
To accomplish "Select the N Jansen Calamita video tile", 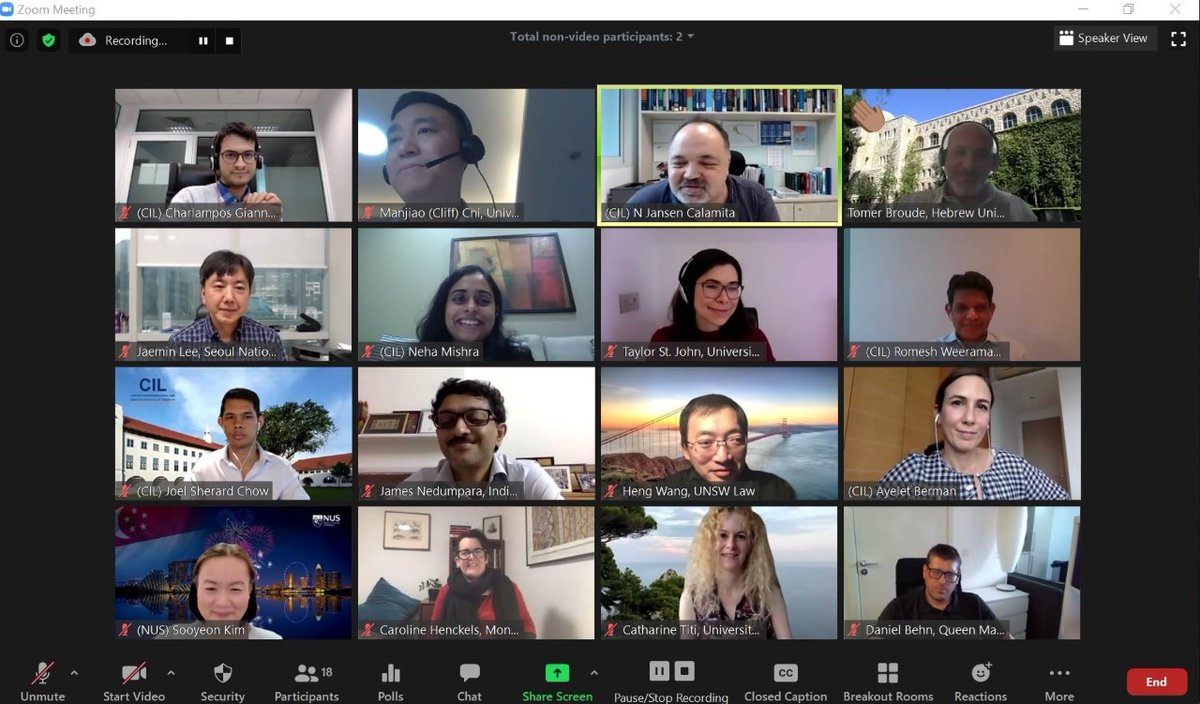I will (719, 155).
